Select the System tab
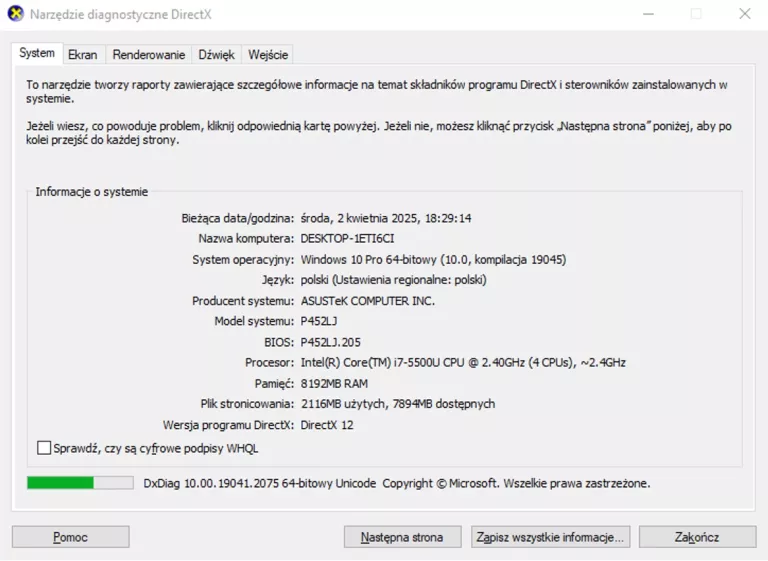 (x=37, y=53)
